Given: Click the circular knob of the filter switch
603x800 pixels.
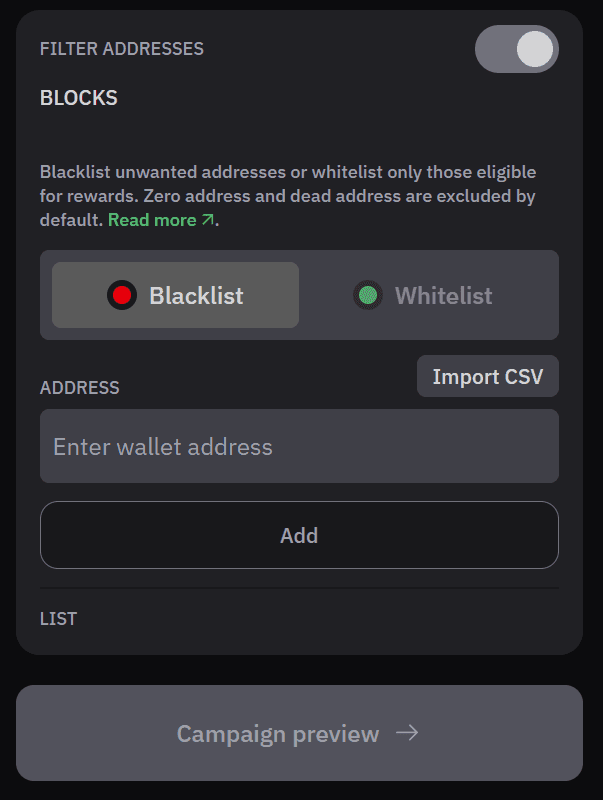Looking at the screenshot, I should tap(533, 48).
